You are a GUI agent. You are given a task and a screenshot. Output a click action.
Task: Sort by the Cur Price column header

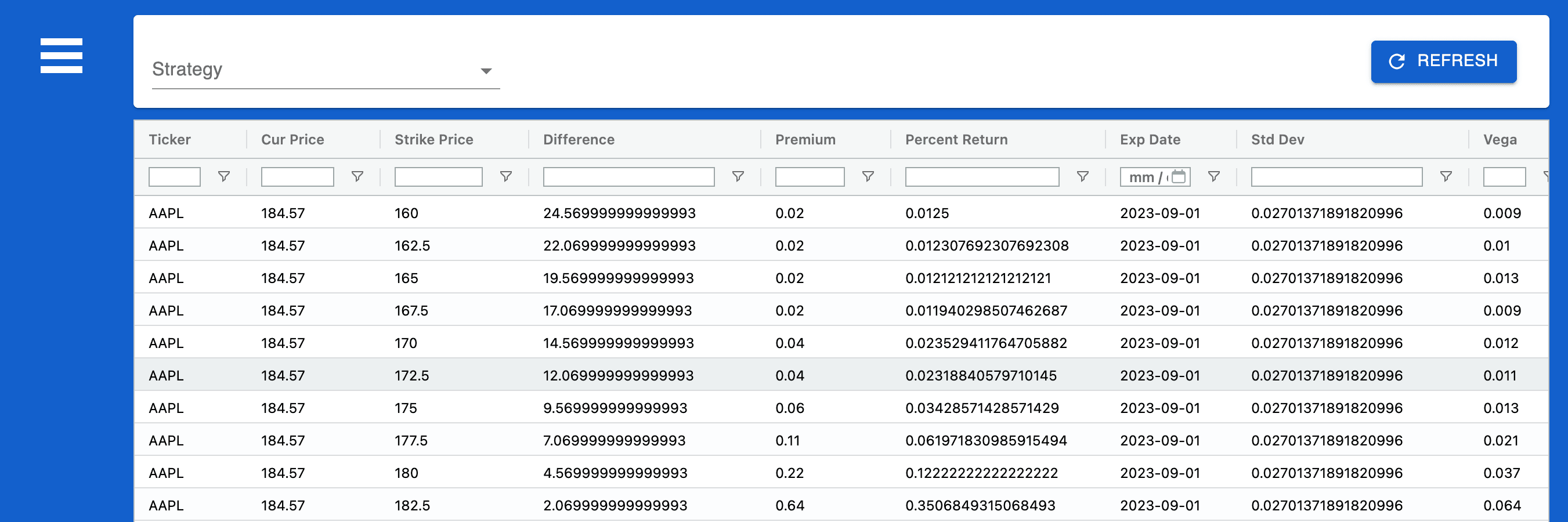[292, 139]
